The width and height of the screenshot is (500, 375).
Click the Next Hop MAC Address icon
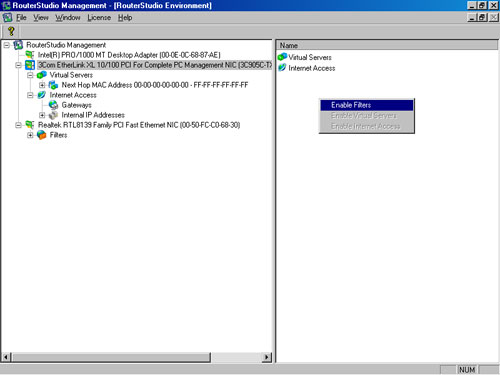click(53, 85)
